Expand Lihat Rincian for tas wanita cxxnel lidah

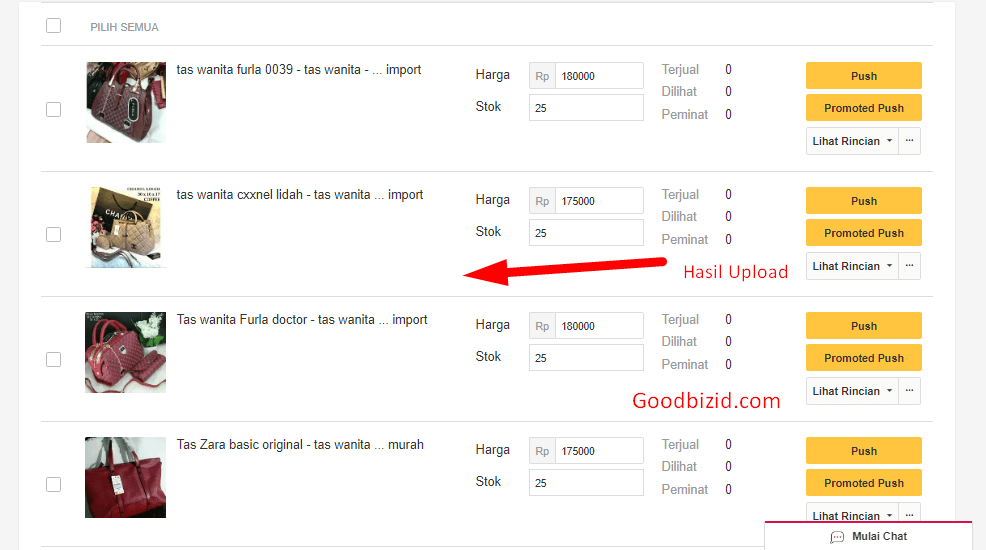(852, 266)
